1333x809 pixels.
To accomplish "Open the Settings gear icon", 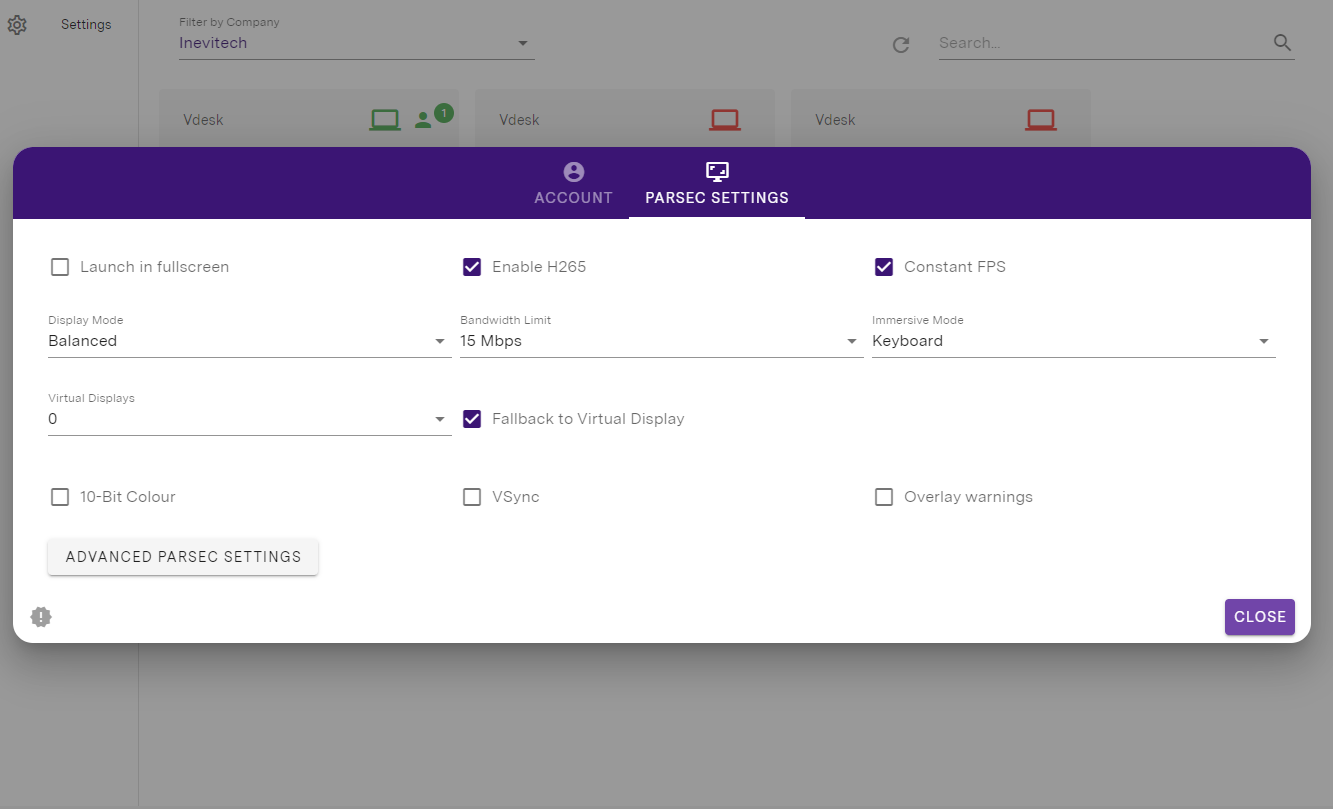I will [17, 25].
